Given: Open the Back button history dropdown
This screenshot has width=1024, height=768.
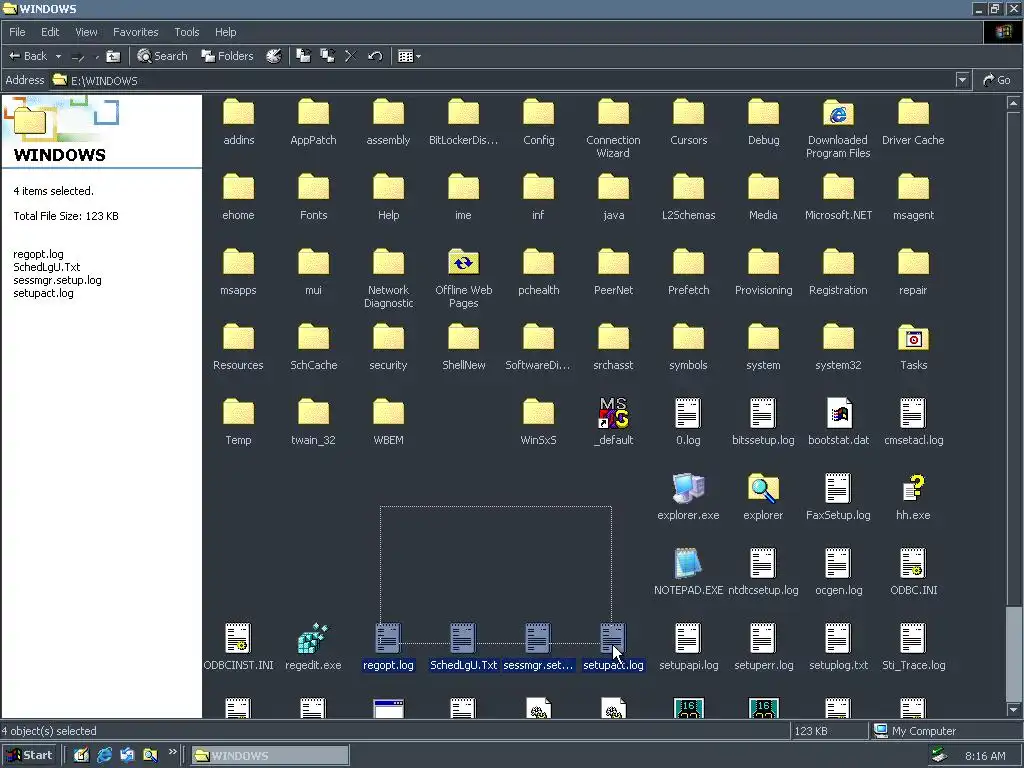Looking at the screenshot, I should 58,57.
